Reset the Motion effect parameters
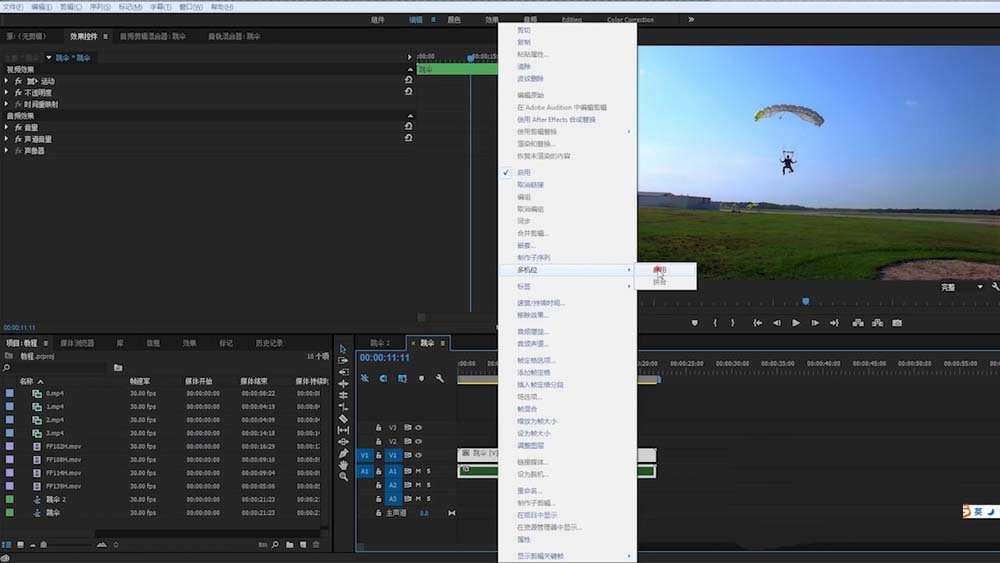Image resolution: width=1000 pixels, height=563 pixels. [x=408, y=80]
